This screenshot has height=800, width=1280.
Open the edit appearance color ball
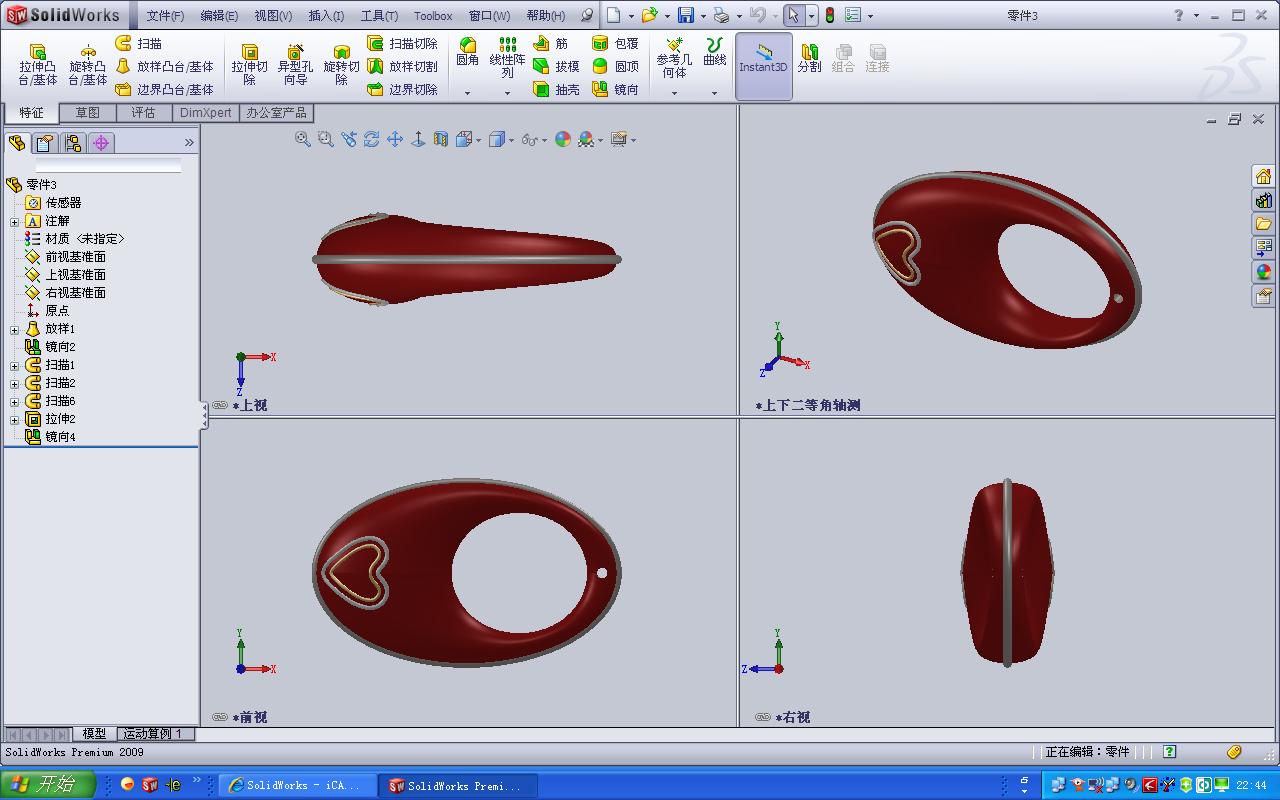(x=563, y=139)
